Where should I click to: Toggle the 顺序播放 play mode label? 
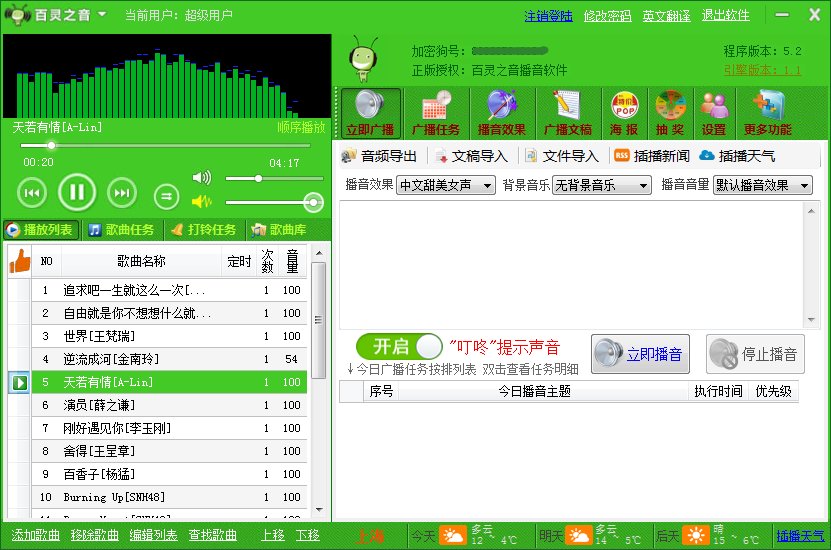[x=301, y=127]
